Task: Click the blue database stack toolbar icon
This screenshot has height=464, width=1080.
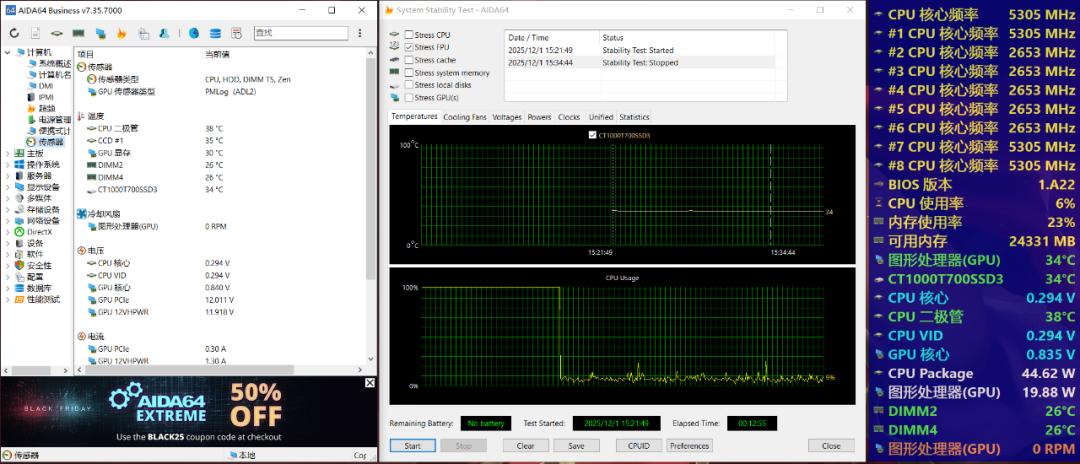Action: pos(213,33)
